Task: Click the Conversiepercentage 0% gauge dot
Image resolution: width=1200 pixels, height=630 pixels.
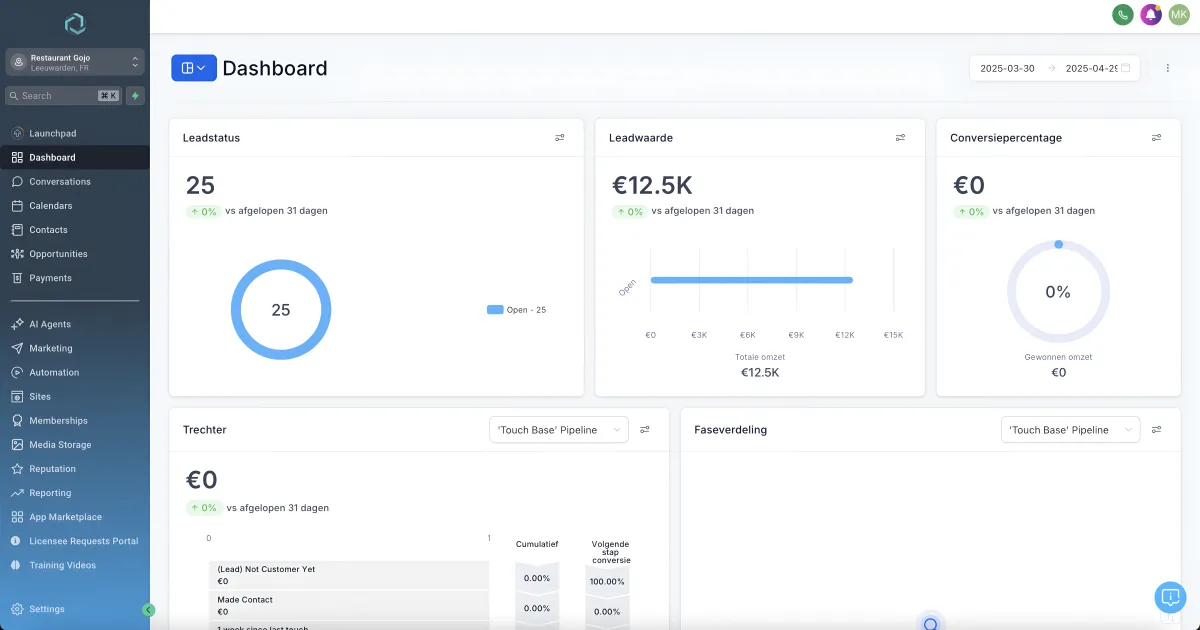Action: tap(1058, 244)
